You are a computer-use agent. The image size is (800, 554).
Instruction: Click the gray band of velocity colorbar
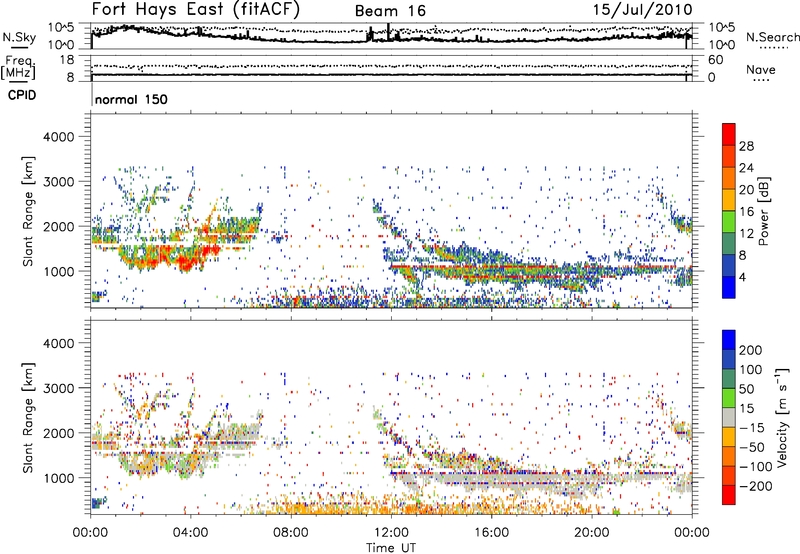729,418
